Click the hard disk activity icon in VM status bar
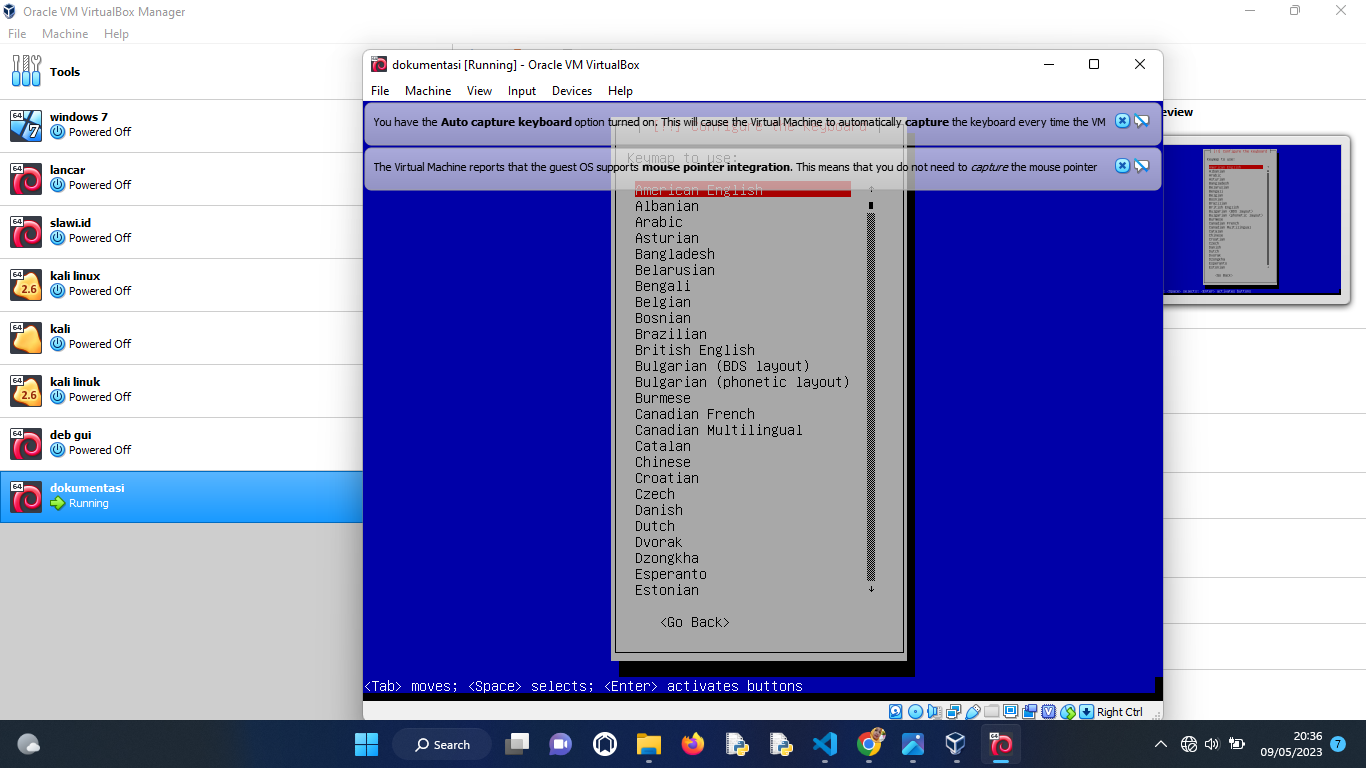Viewport: 1366px width, 768px height. click(895, 712)
